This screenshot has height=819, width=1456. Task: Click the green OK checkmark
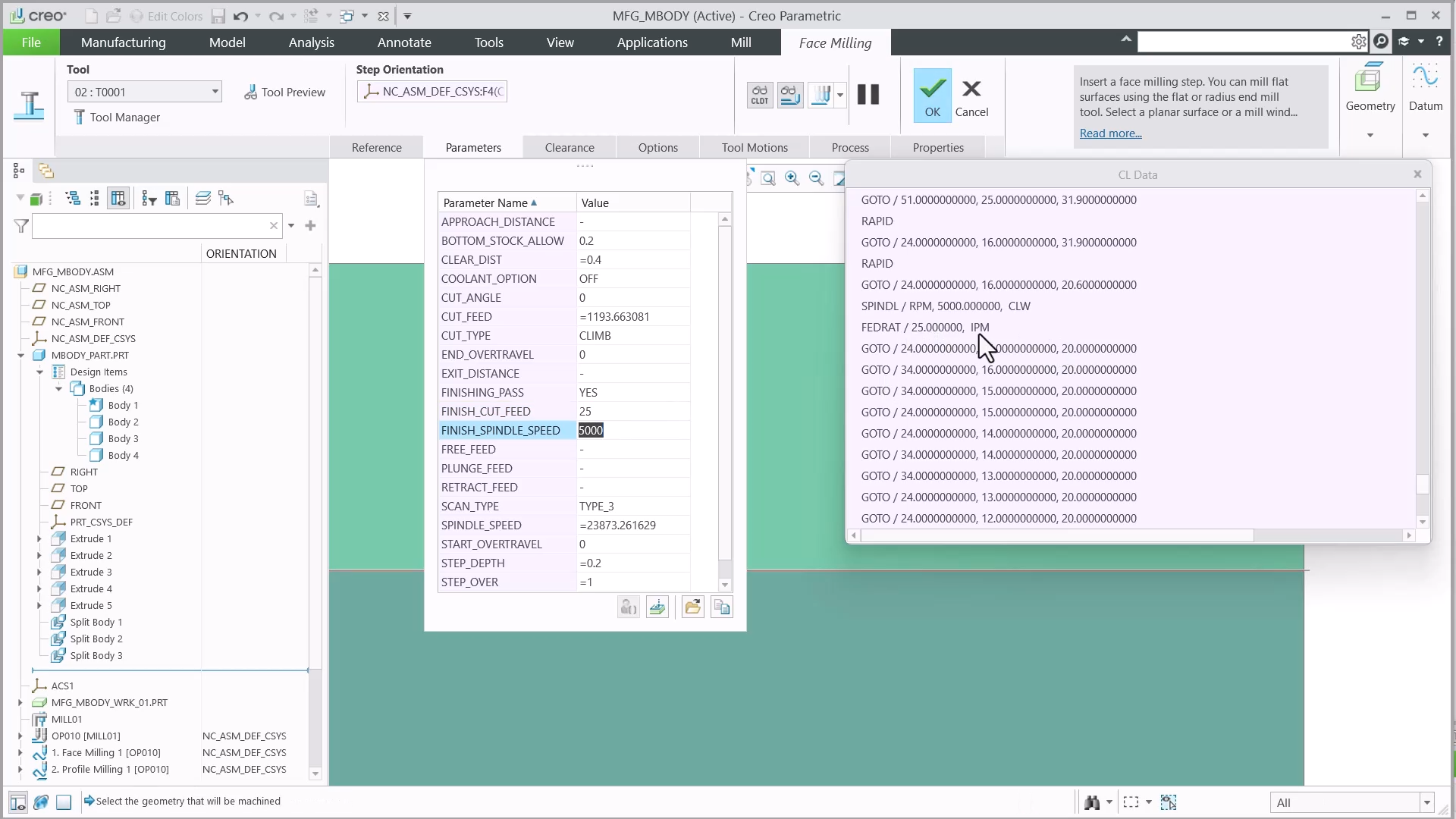932,95
